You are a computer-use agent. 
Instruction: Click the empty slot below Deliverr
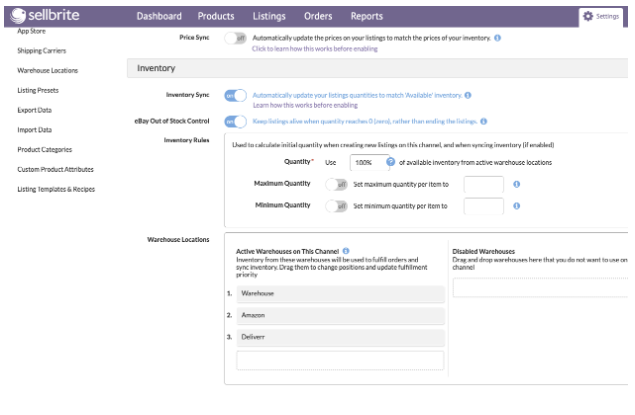340,360
